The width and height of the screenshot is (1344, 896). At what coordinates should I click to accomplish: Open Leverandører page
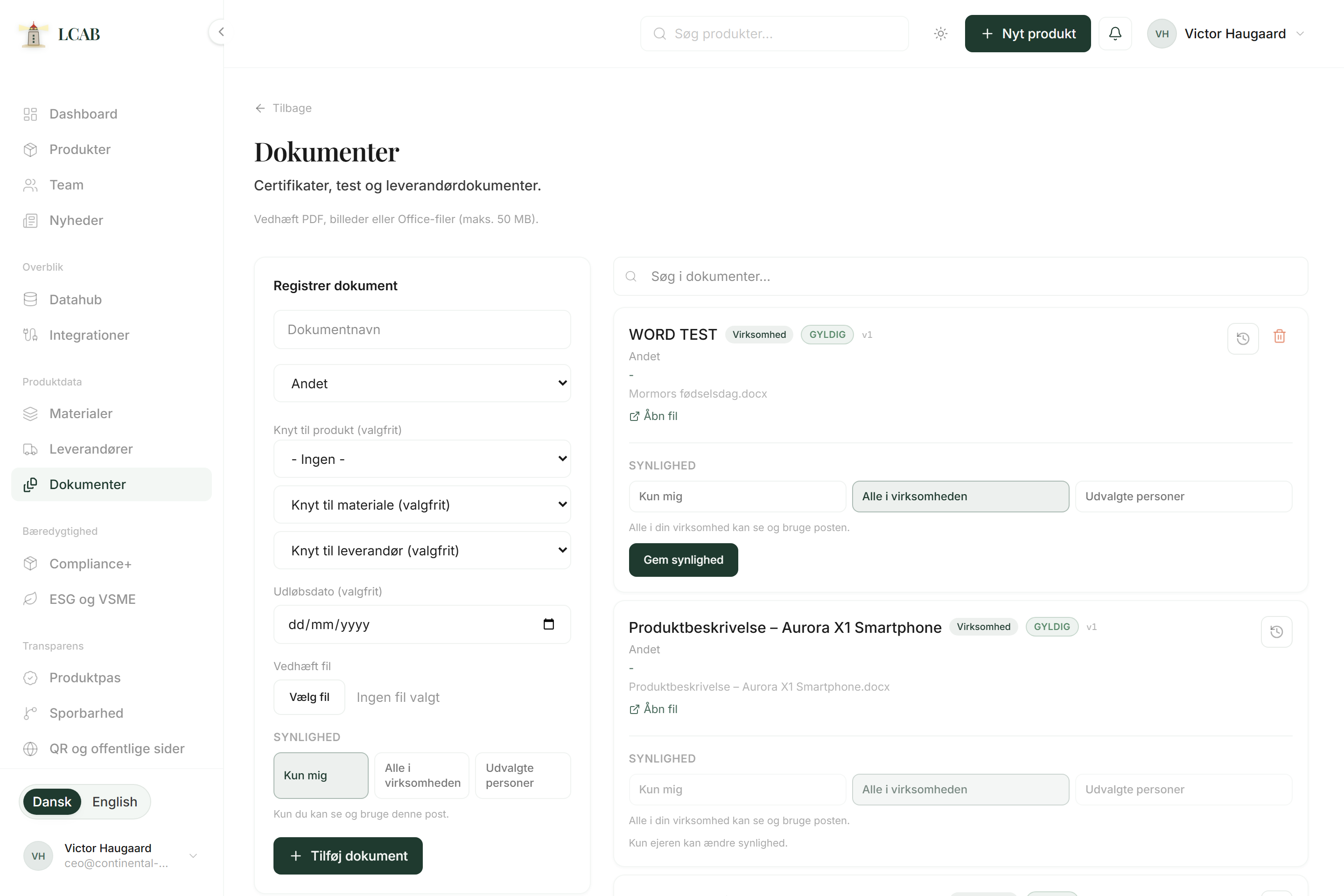tap(112, 448)
